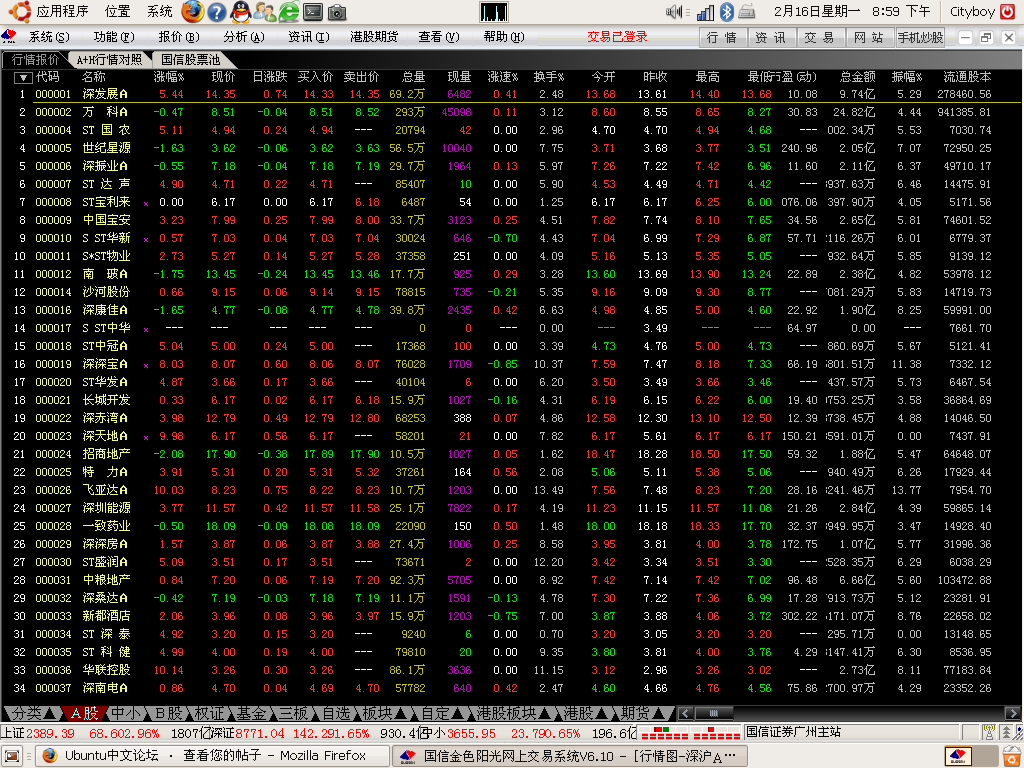Expand the 板块▲ selector at the bottom
Image resolution: width=1024 pixels, height=768 pixels.
pos(385,713)
